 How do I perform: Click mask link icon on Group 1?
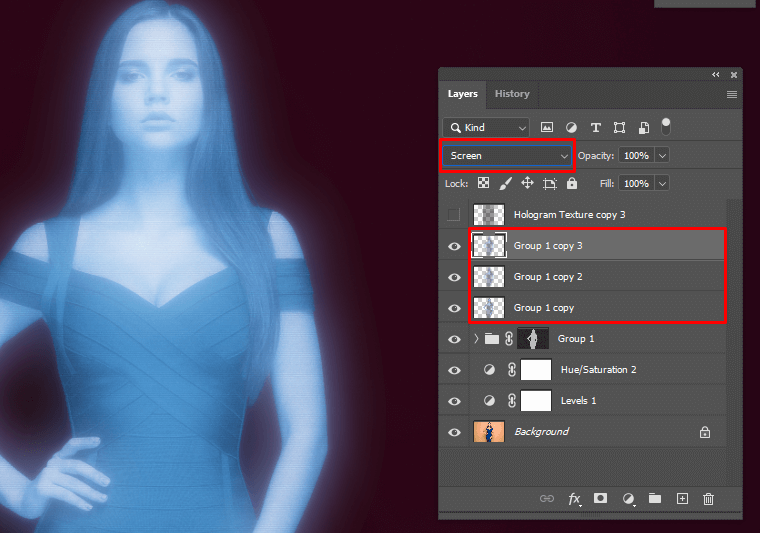click(508, 339)
